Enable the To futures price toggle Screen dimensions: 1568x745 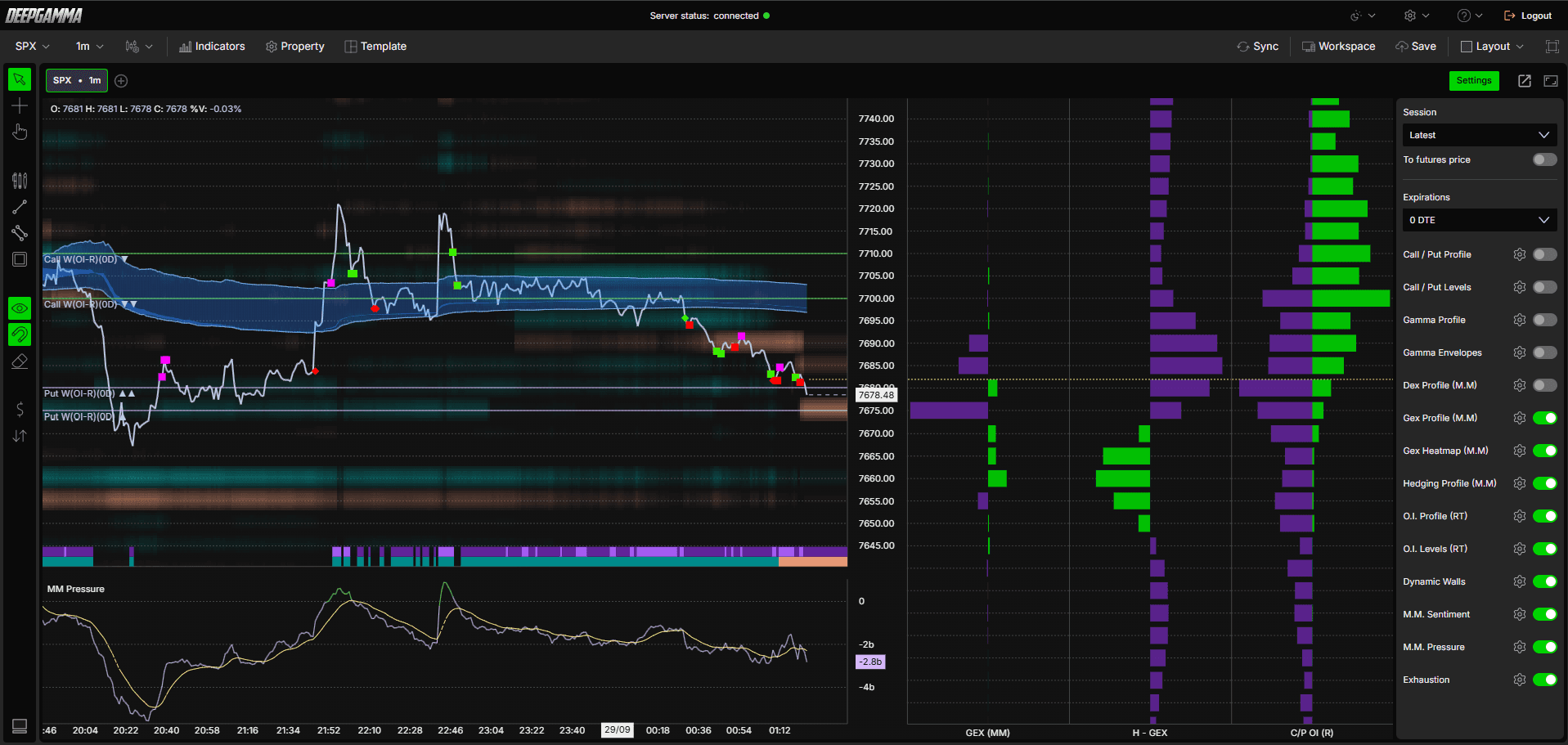[1545, 159]
